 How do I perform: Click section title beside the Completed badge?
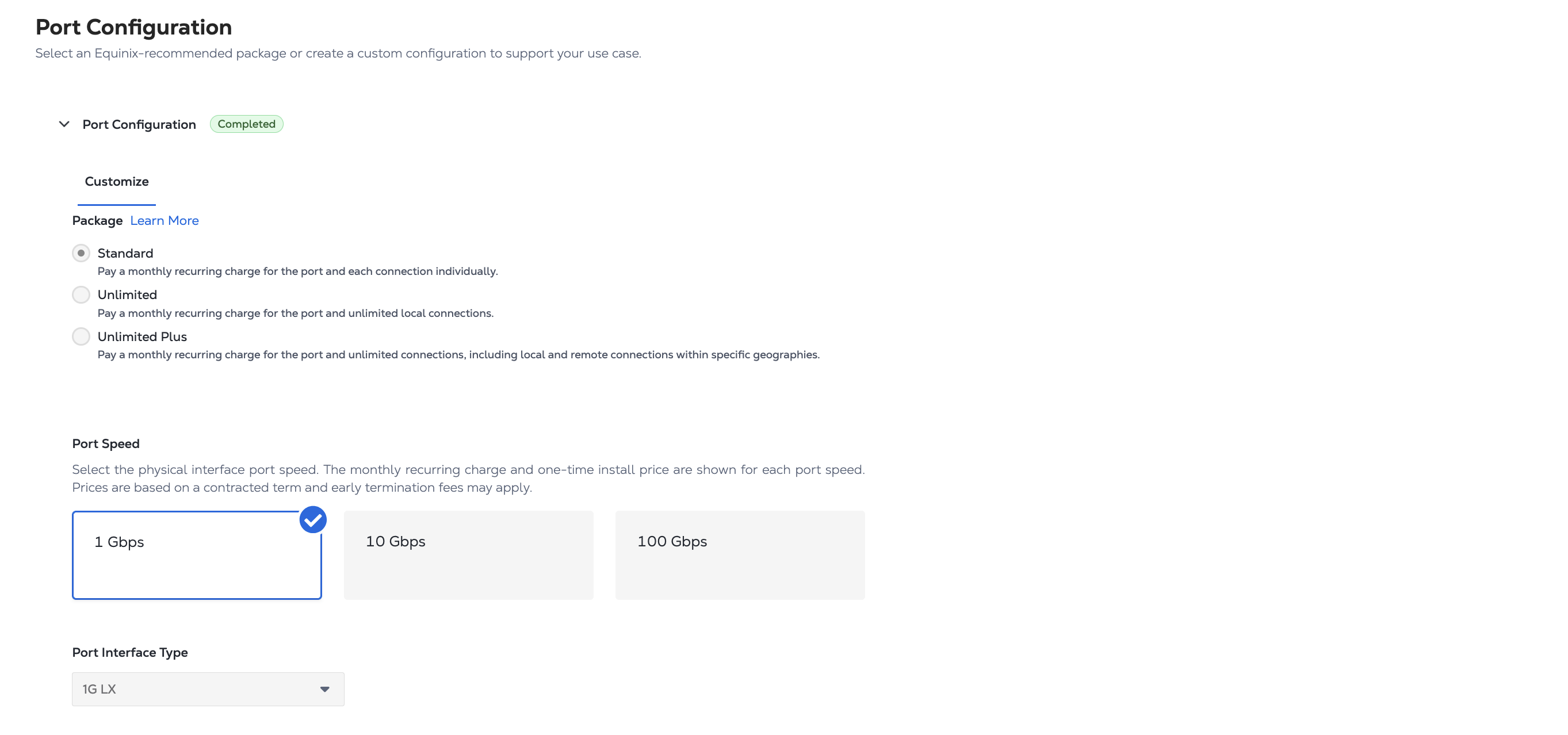[x=139, y=124]
